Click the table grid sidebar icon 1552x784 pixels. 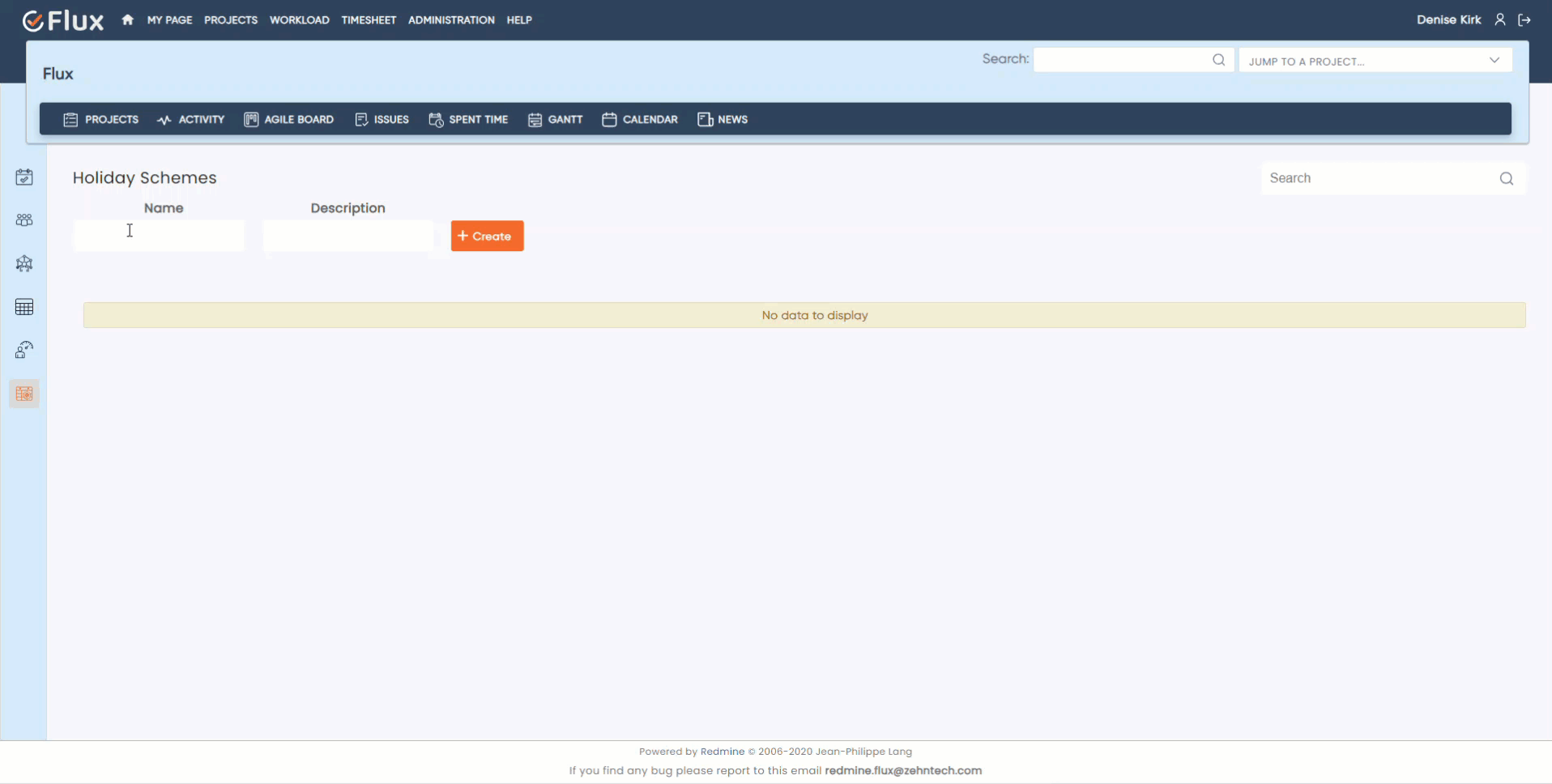click(24, 307)
